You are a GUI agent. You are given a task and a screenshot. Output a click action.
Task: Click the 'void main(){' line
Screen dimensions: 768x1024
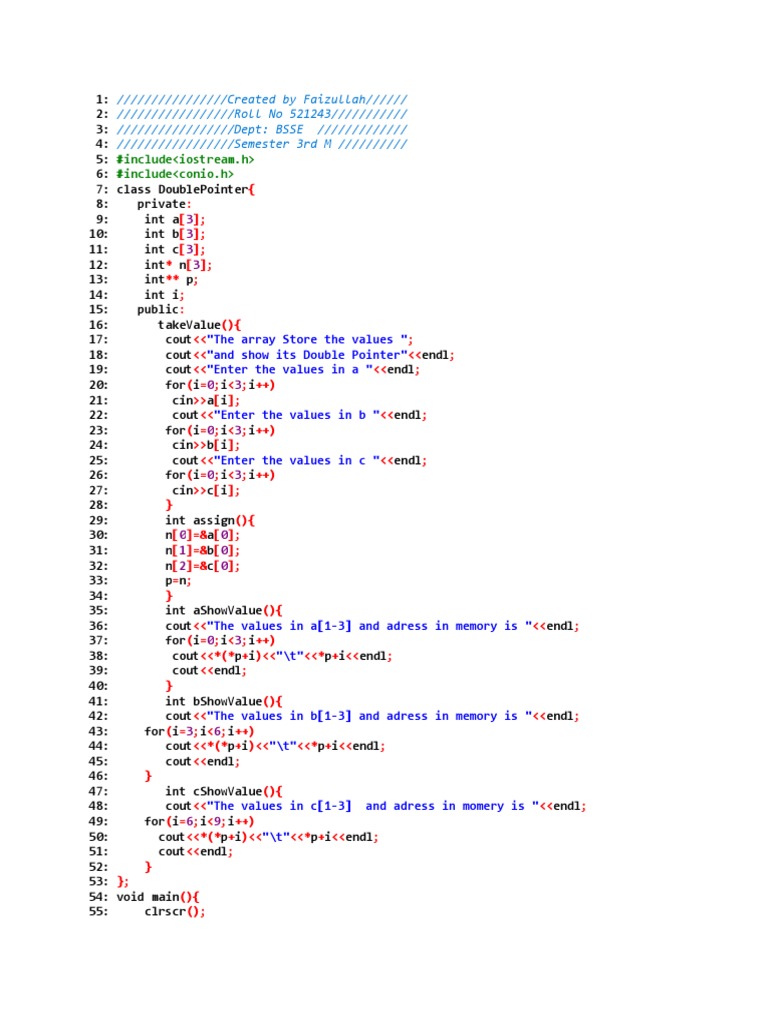[158, 897]
